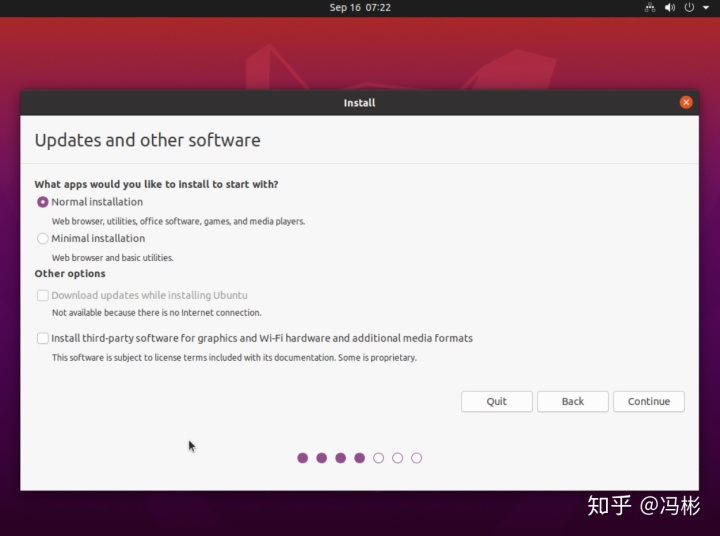Select the Normal installation radio button

43,202
